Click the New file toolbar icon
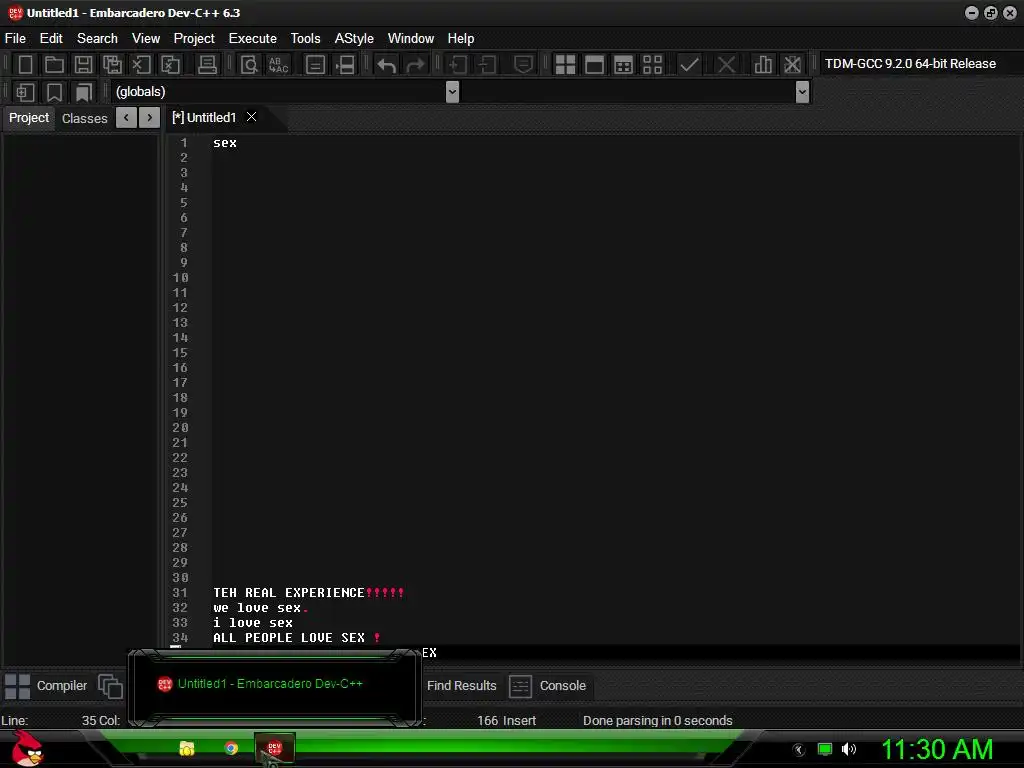The height and width of the screenshot is (768, 1024). click(25, 65)
